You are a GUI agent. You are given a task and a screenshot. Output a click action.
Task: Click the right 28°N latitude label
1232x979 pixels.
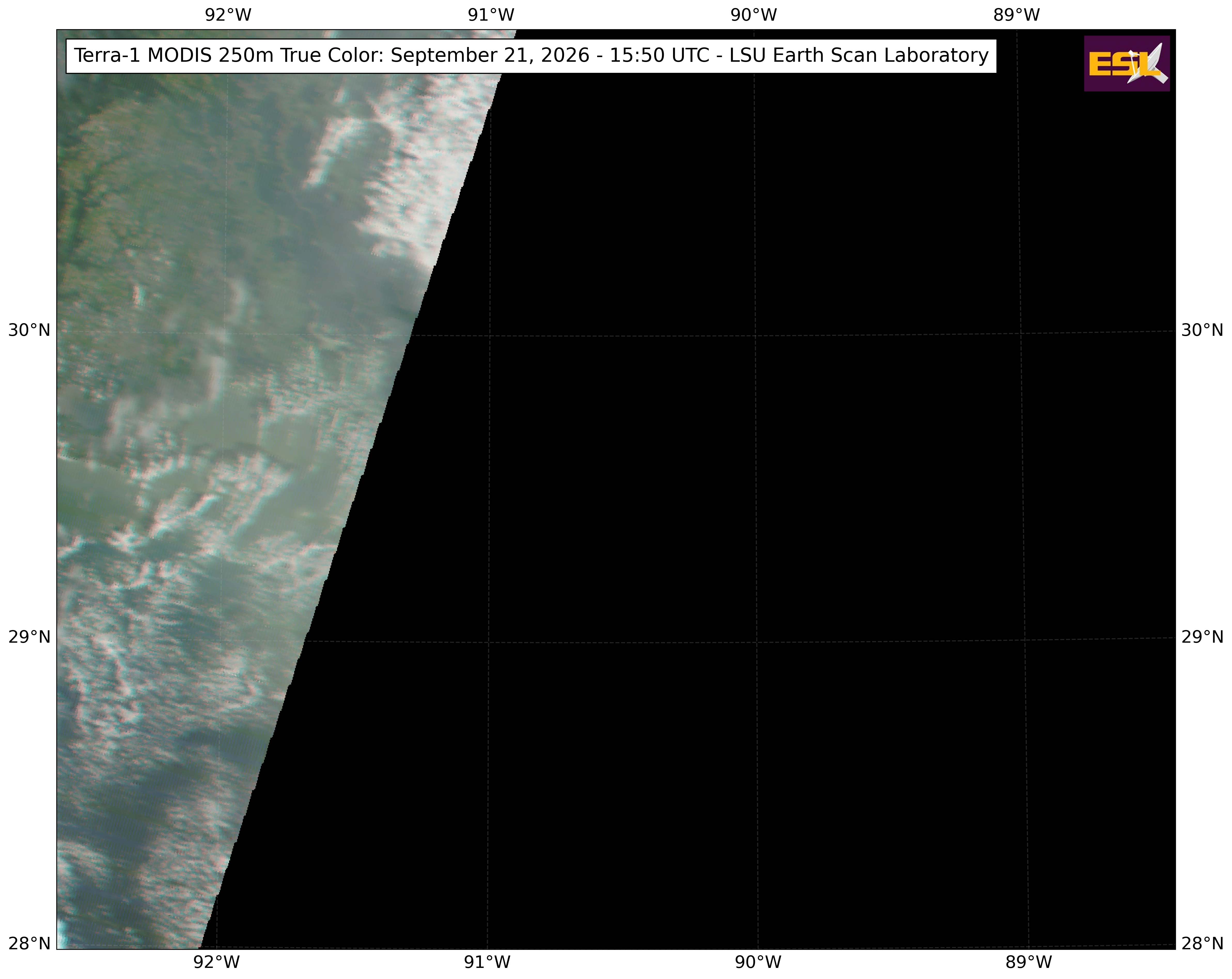pyautogui.click(x=1202, y=944)
